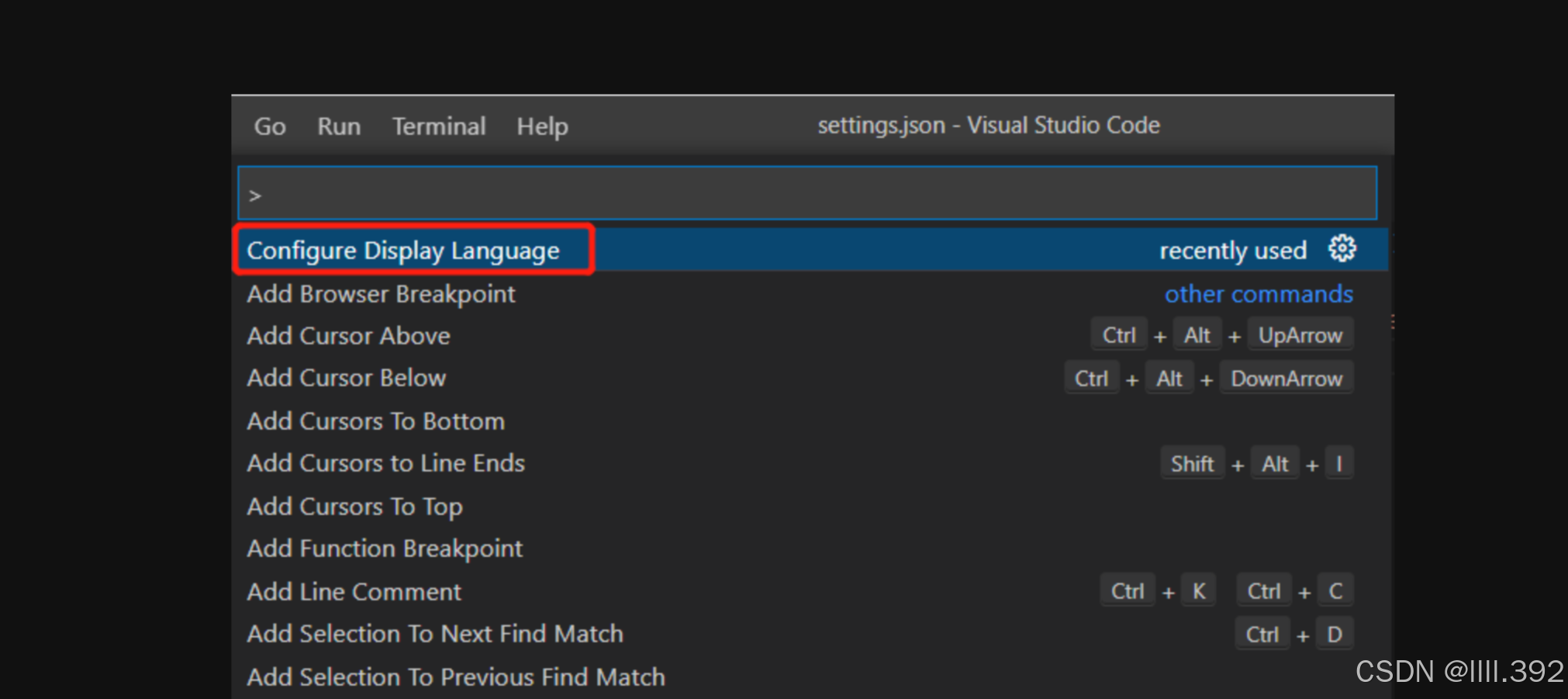
Task: Click the K key badge on Add Line Comment
Action: coord(1199,591)
